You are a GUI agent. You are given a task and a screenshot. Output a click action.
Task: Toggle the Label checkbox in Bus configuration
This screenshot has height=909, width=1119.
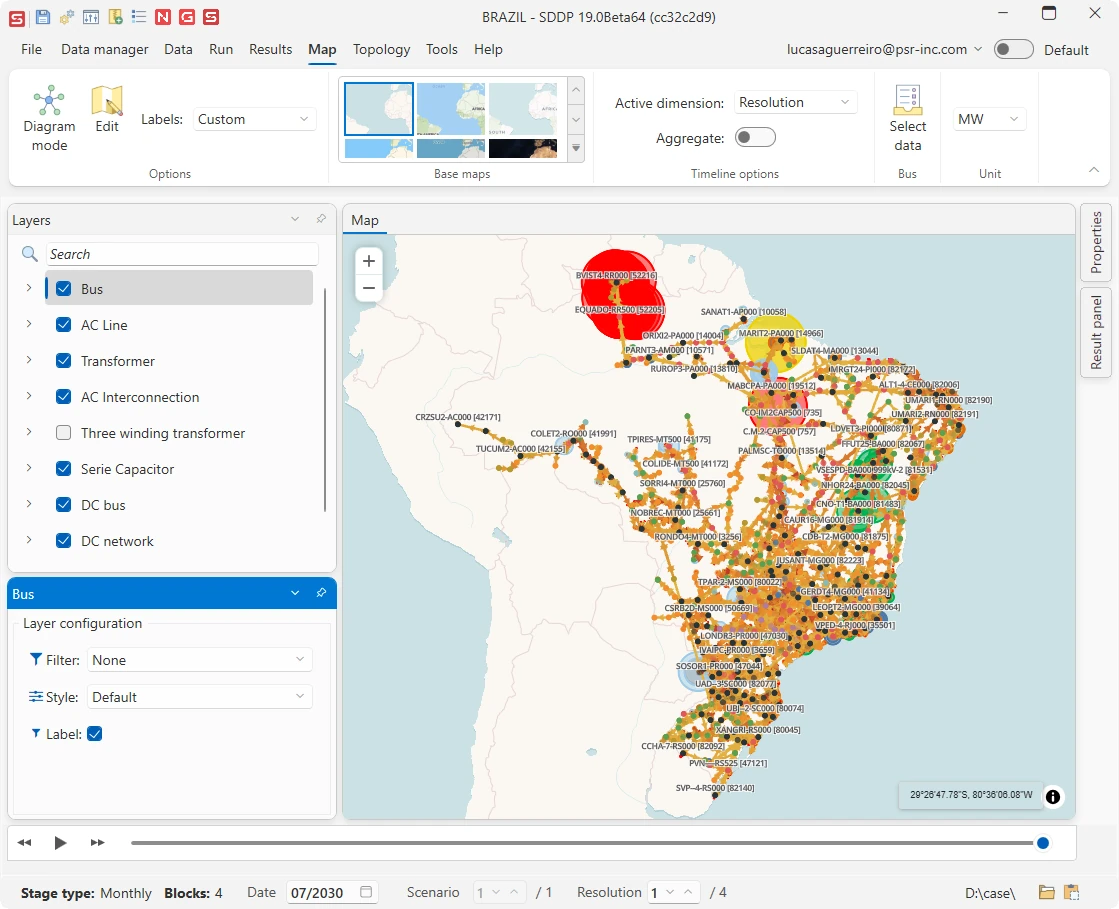pos(94,733)
